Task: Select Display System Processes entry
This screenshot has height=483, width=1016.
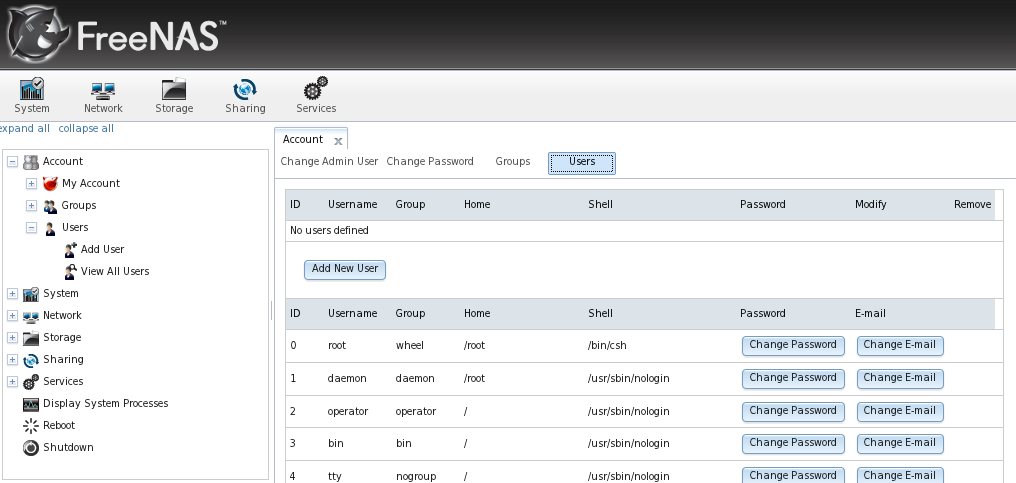Action: tap(106, 404)
